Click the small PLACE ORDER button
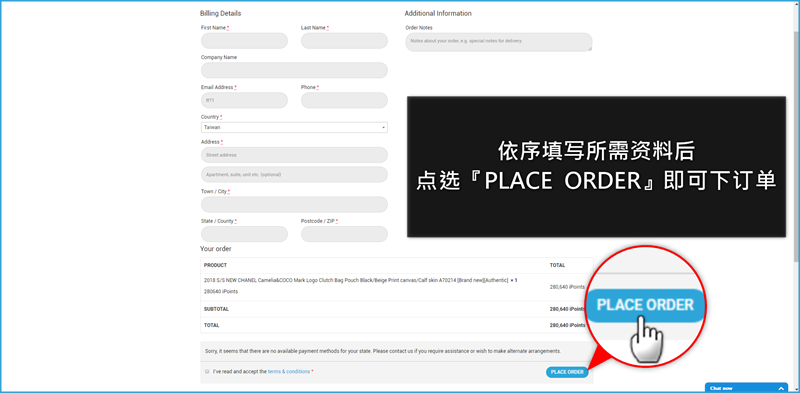The width and height of the screenshot is (800, 393). tap(567, 372)
